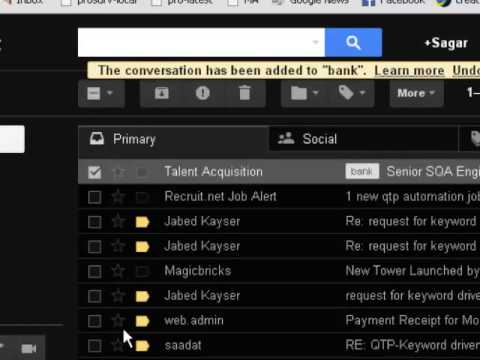Click the blue search button

353,43
